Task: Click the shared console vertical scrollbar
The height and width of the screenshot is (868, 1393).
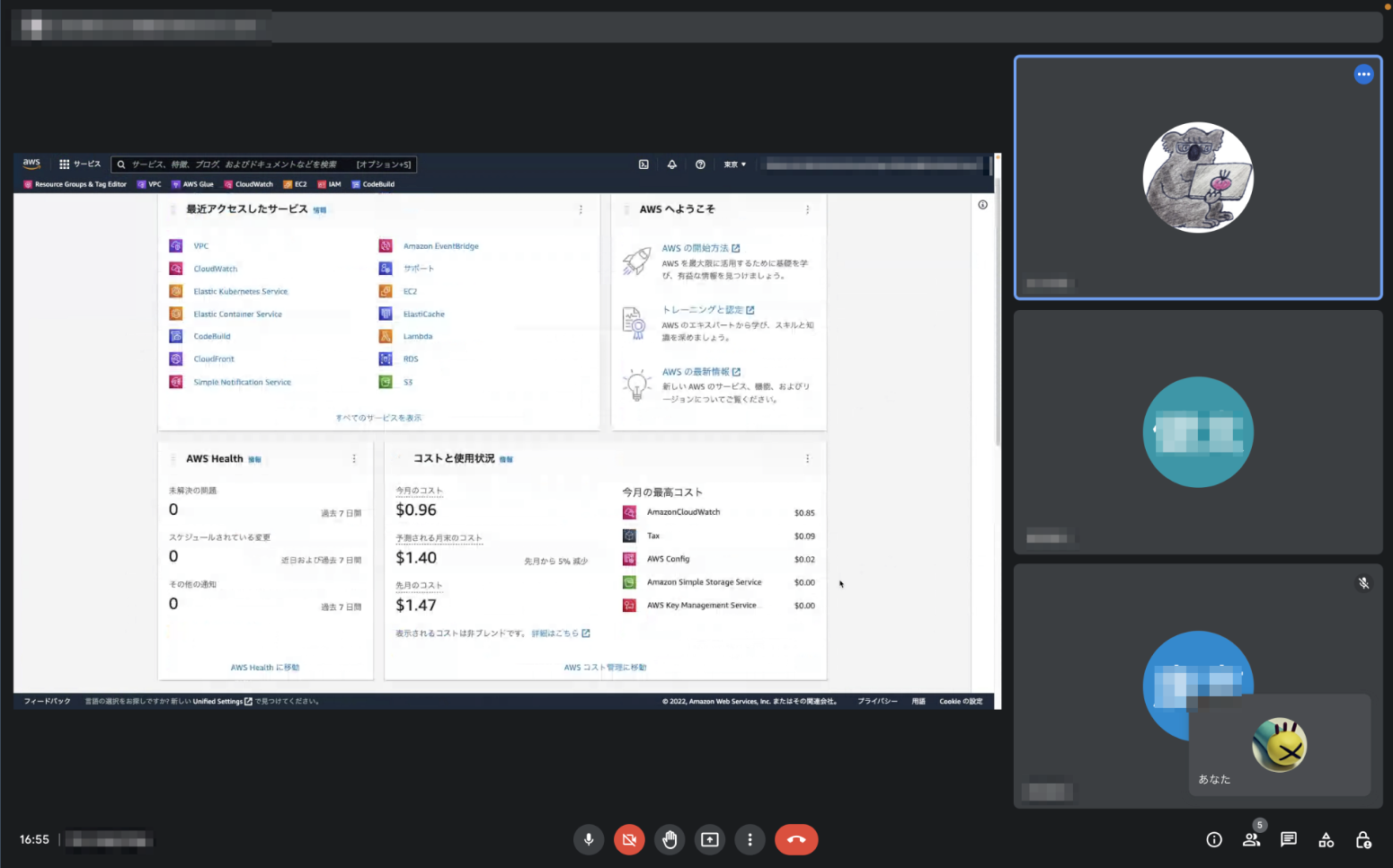Action: point(998,310)
